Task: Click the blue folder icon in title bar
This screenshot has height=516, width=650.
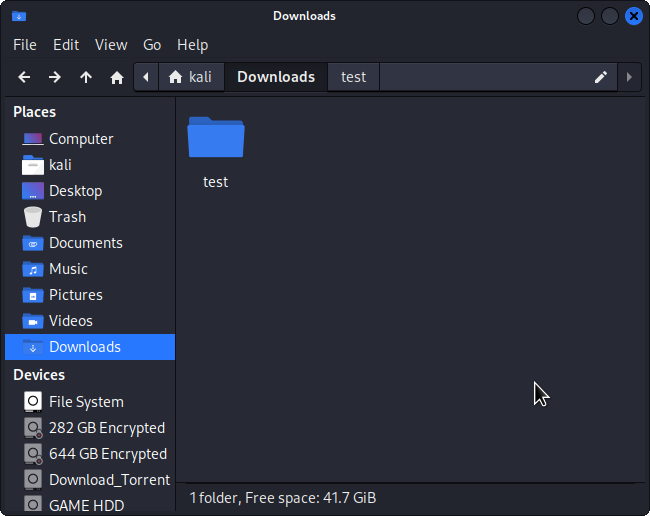Action: 19,16
